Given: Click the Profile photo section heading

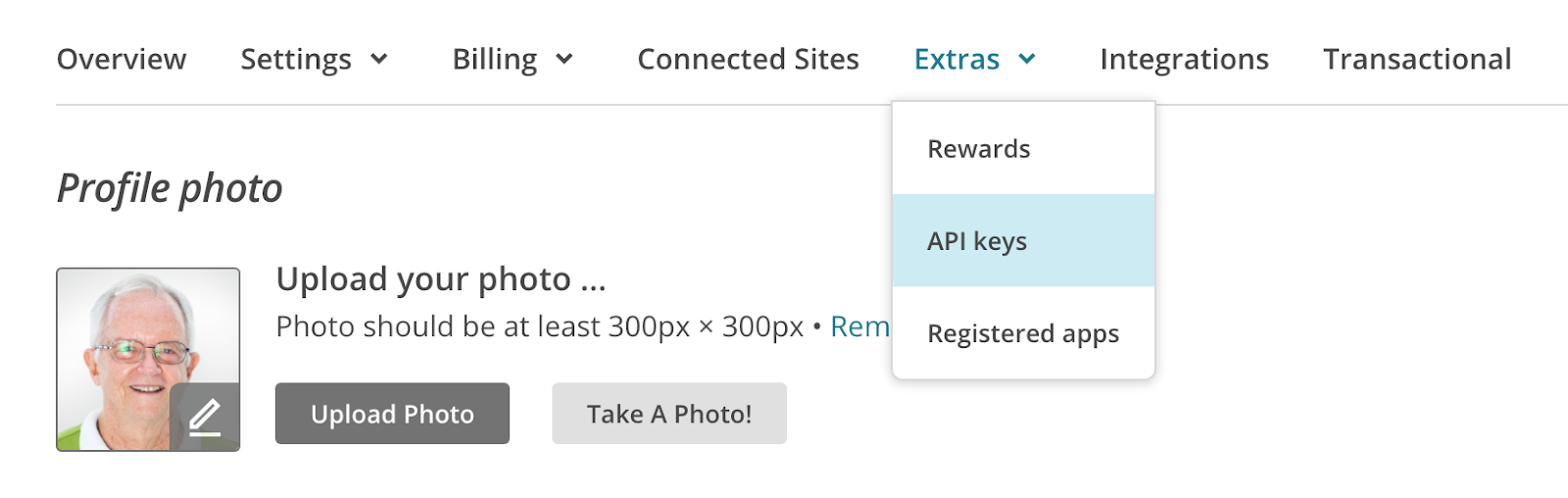Looking at the screenshot, I should point(170,188).
